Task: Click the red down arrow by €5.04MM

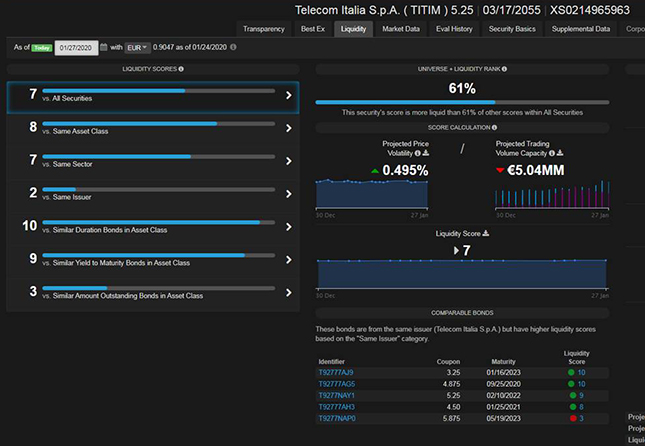Action: (x=500, y=170)
